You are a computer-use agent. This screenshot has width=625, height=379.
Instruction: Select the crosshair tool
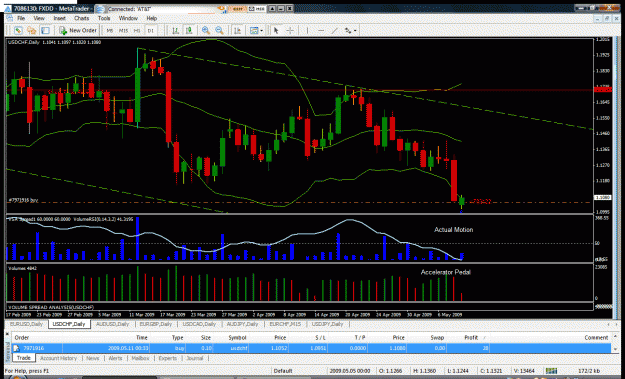[290, 30]
